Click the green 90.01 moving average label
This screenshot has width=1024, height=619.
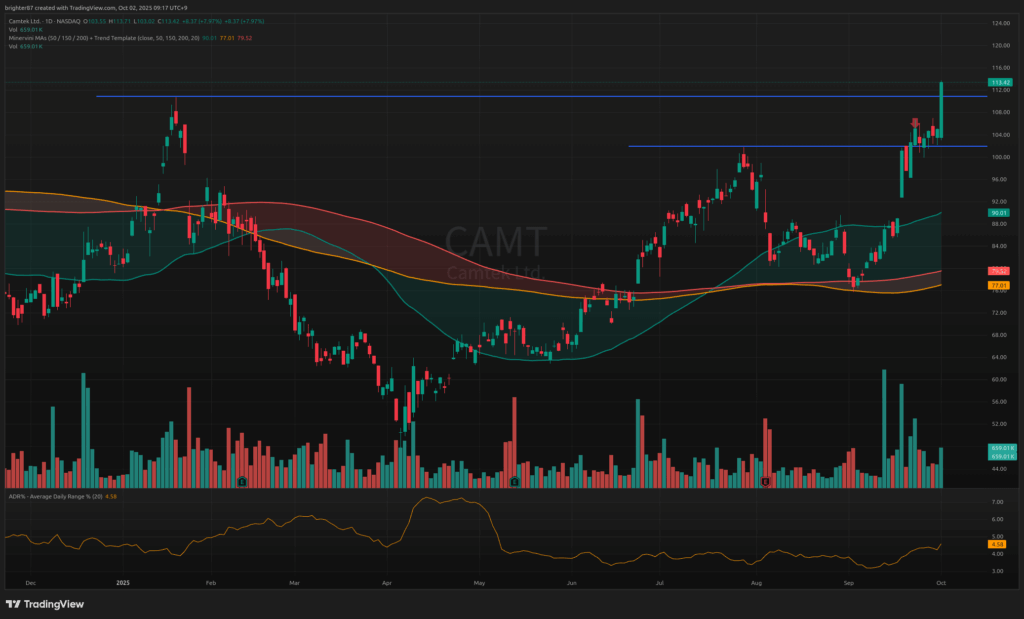point(997,213)
